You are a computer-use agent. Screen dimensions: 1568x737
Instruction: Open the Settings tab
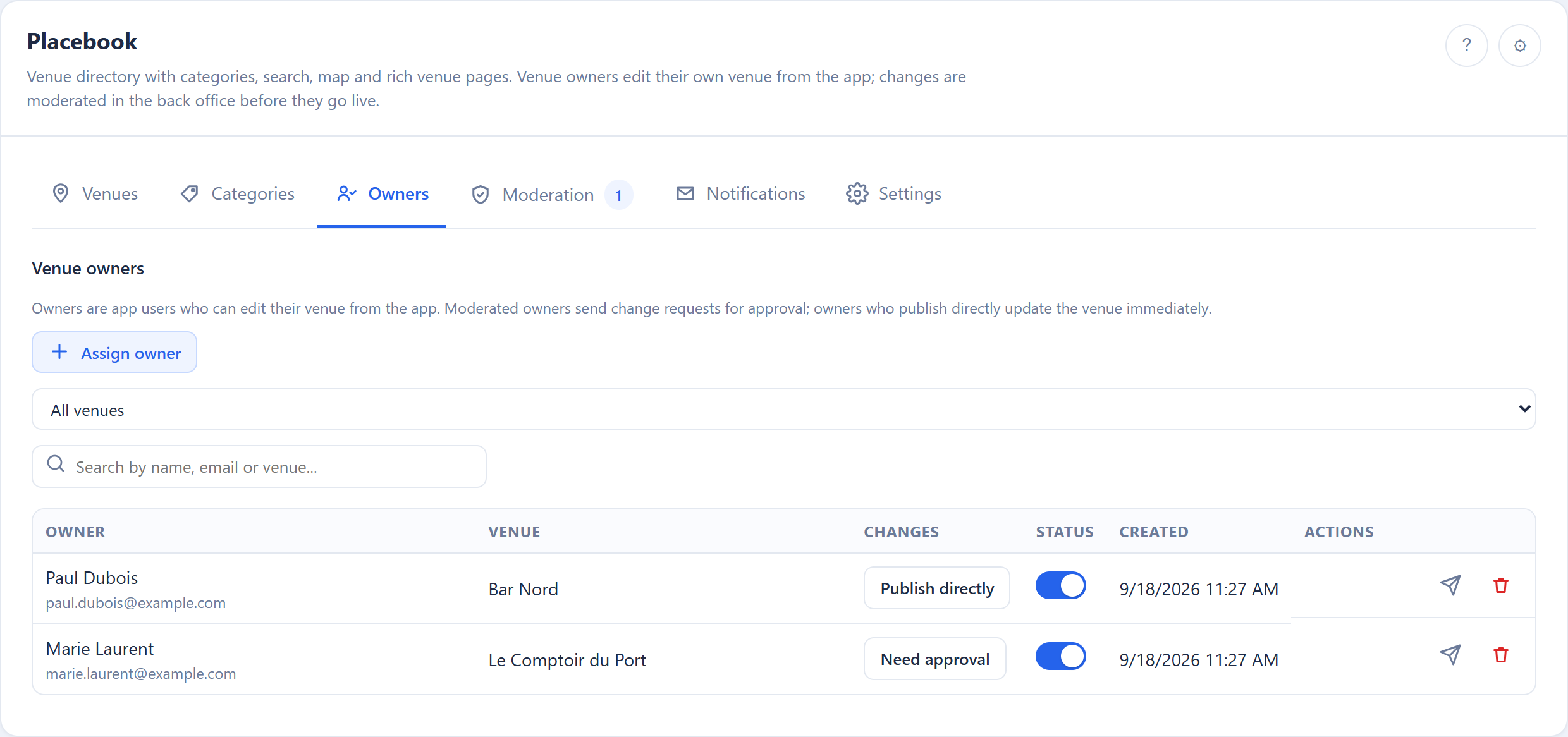(x=894, y=193)
